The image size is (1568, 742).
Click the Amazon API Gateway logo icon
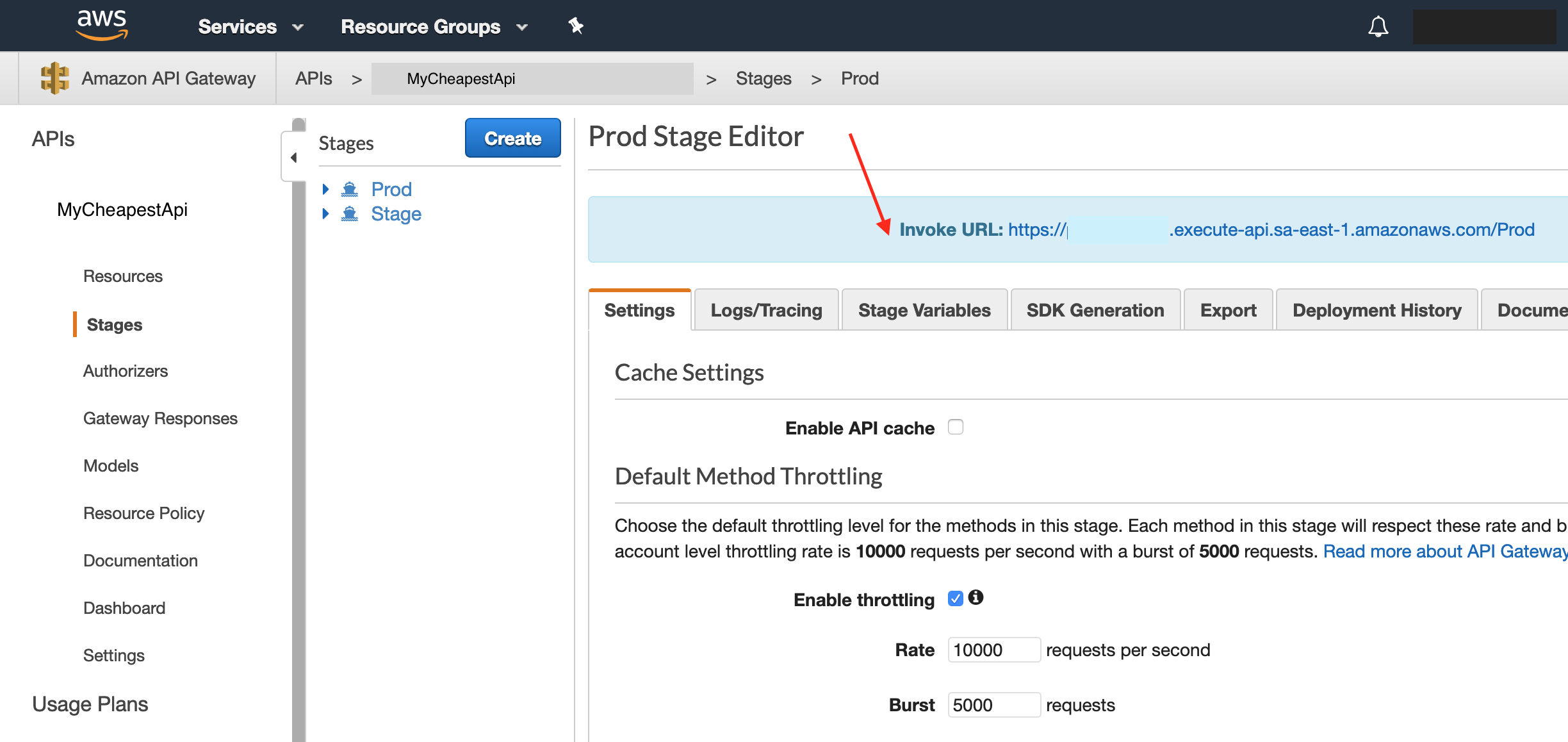pos(54,78)
